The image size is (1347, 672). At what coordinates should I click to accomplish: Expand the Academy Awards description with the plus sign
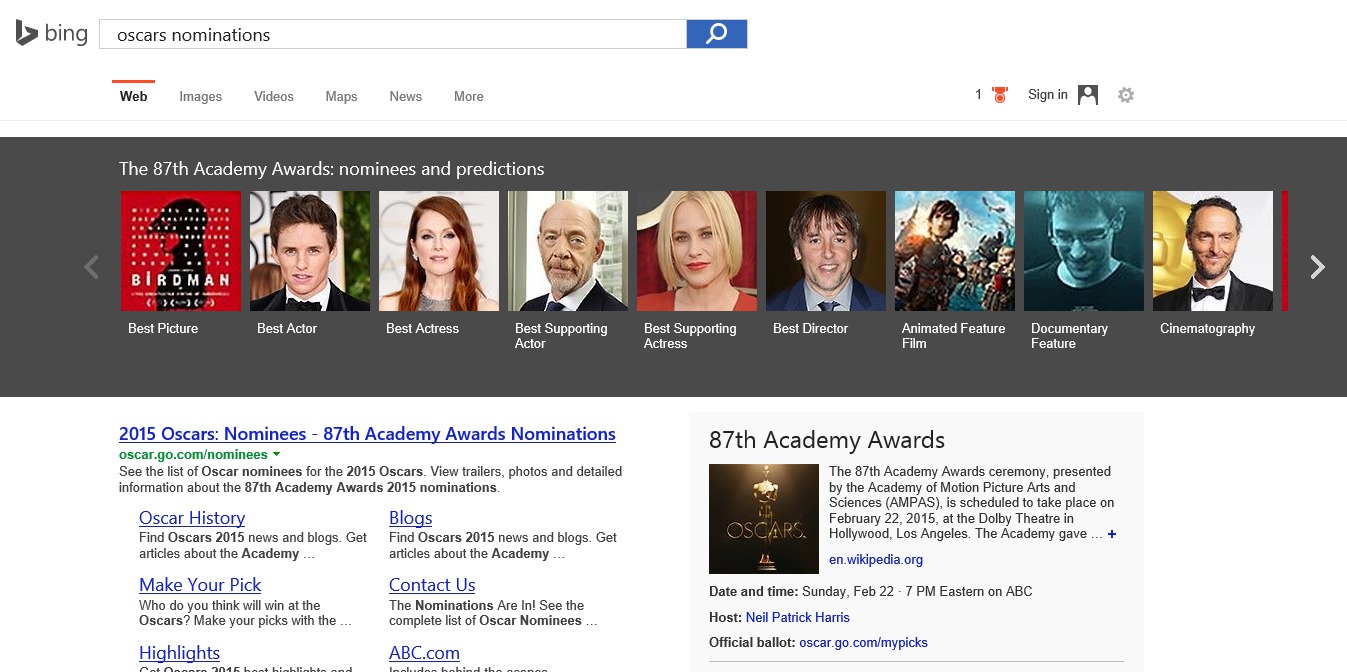tap(1110, 534)
